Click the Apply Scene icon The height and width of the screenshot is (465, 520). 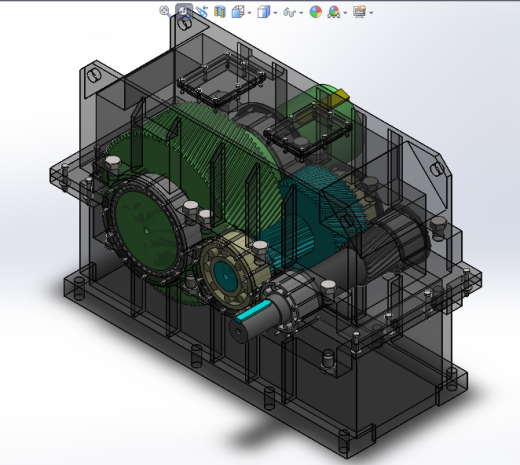[x=334, y=12]
